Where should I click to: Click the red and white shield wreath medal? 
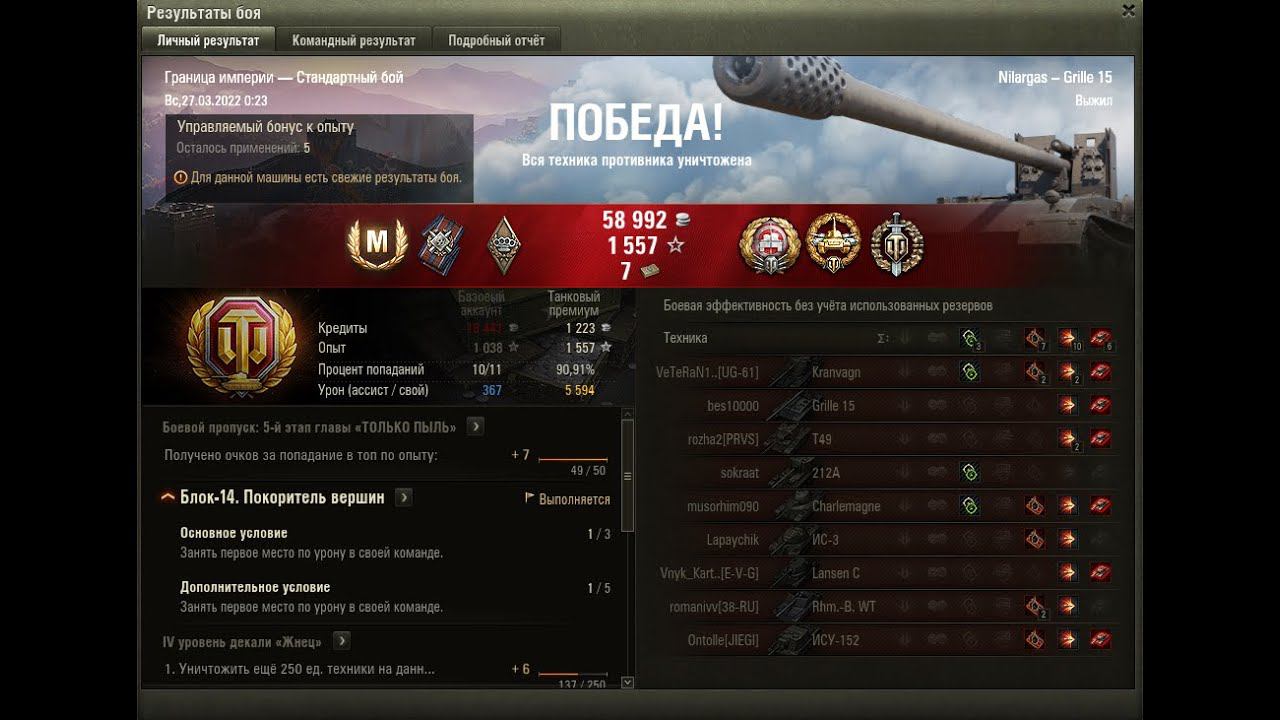[x=768, y=245]
